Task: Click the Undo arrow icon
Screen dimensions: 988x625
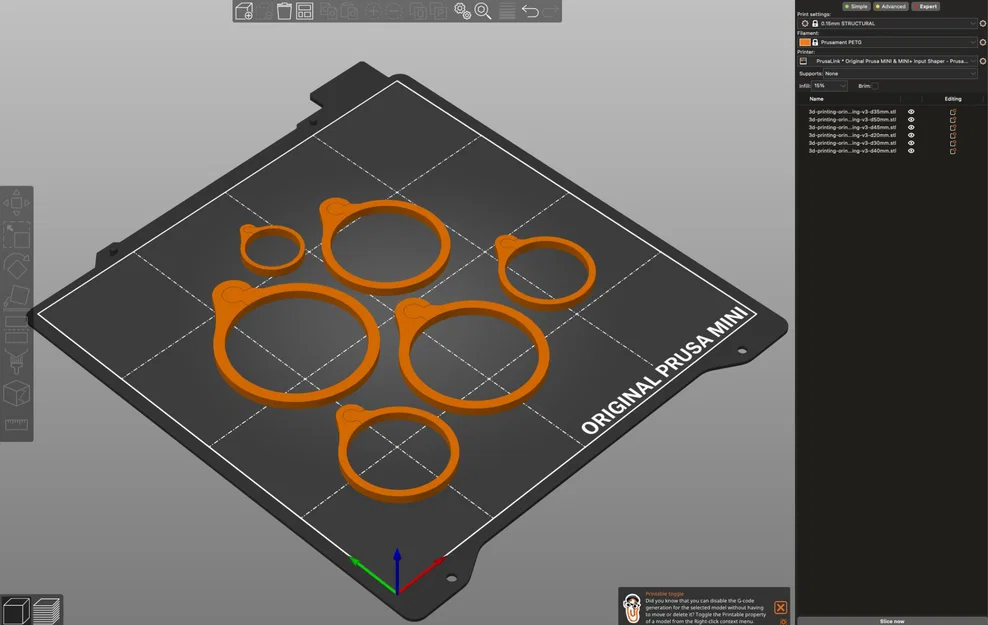Action: [530, 11]
